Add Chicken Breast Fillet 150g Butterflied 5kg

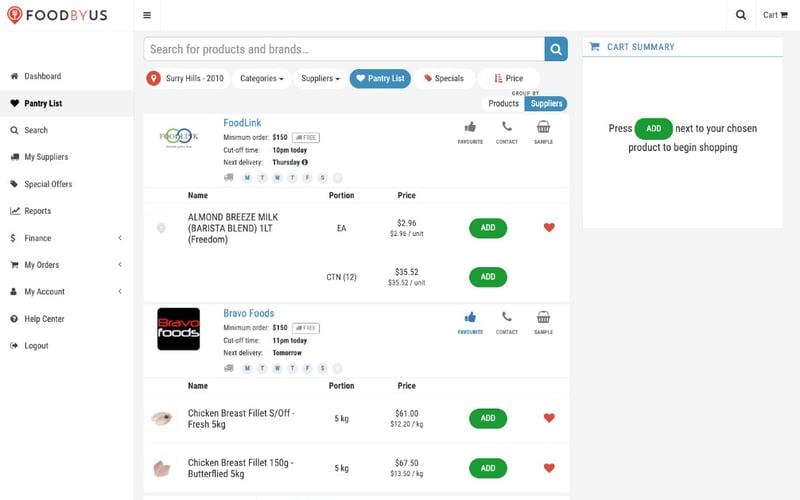pos(488,468)
